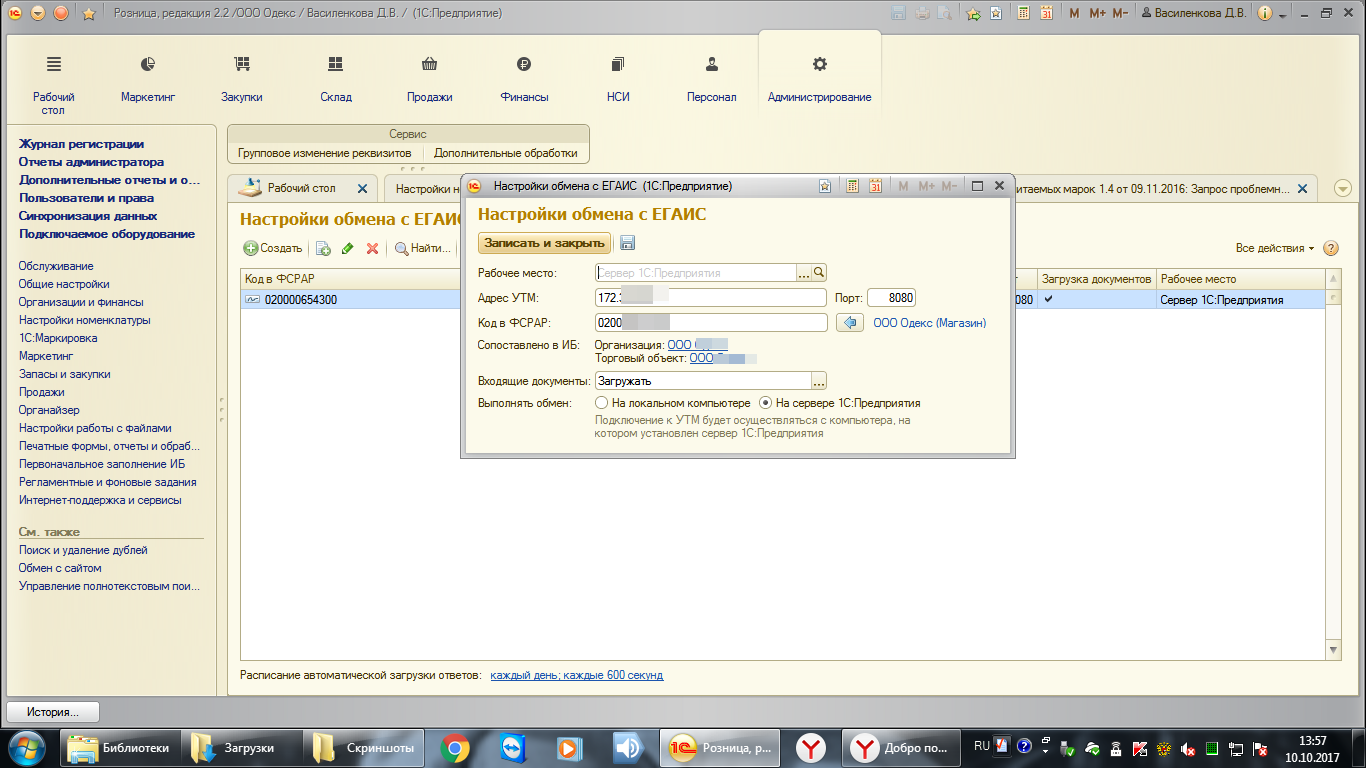This screenshot has width=1366, height=768.
Task: Open the Маркетинг section
Action: click(x=148, y=80)
